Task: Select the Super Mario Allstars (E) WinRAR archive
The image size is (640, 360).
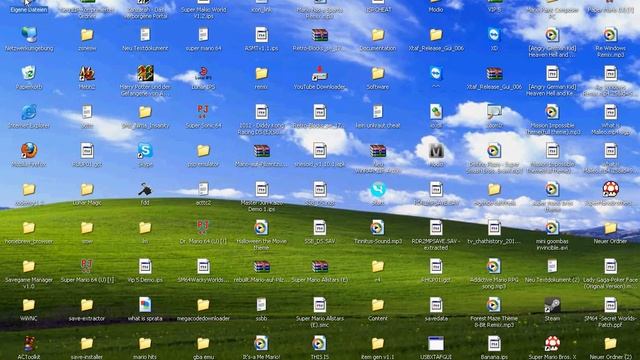Action: pyautogui.click(x=320, y=267)
